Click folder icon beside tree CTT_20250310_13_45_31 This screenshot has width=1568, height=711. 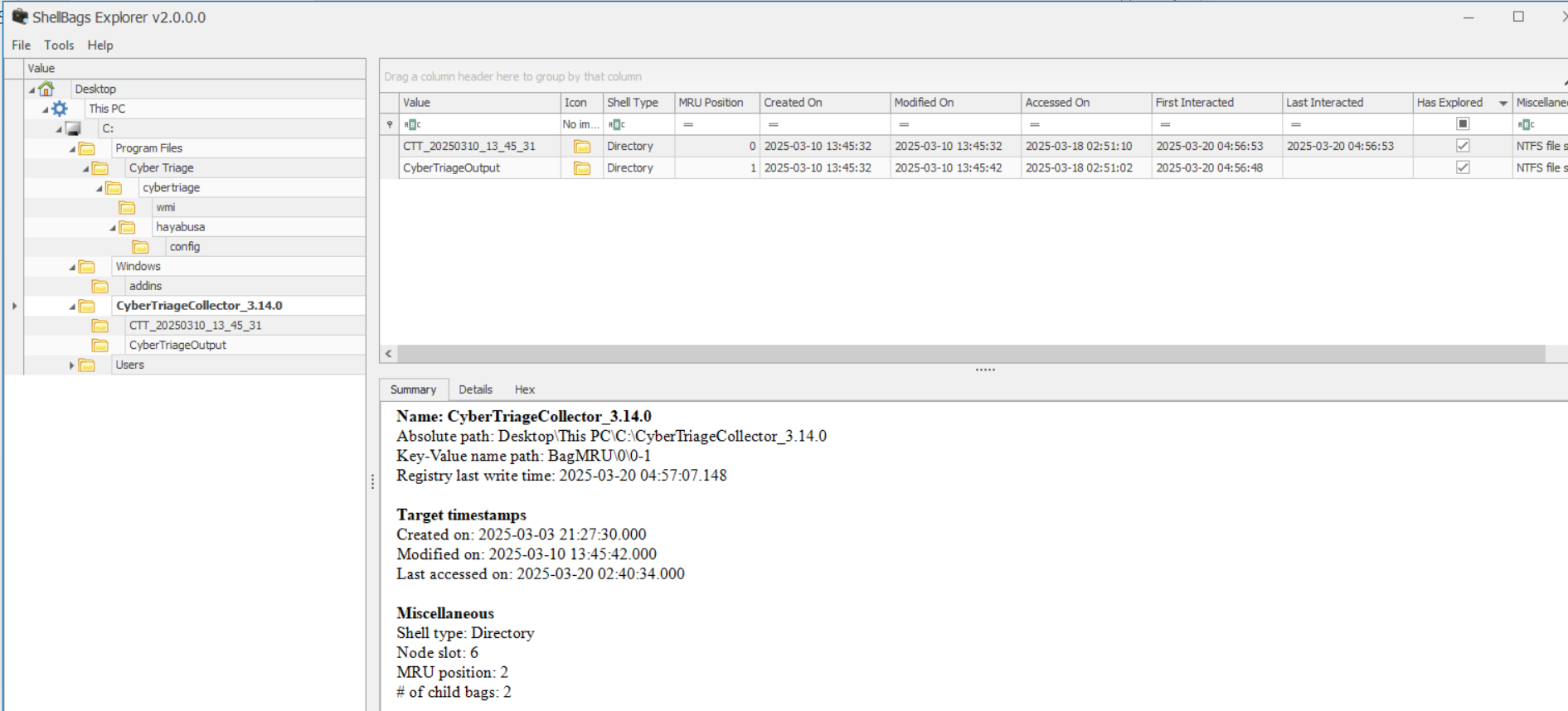[100, 326]
